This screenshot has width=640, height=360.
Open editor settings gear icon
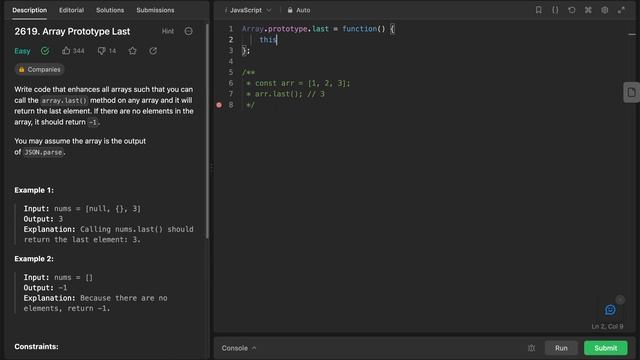[604, 10]
